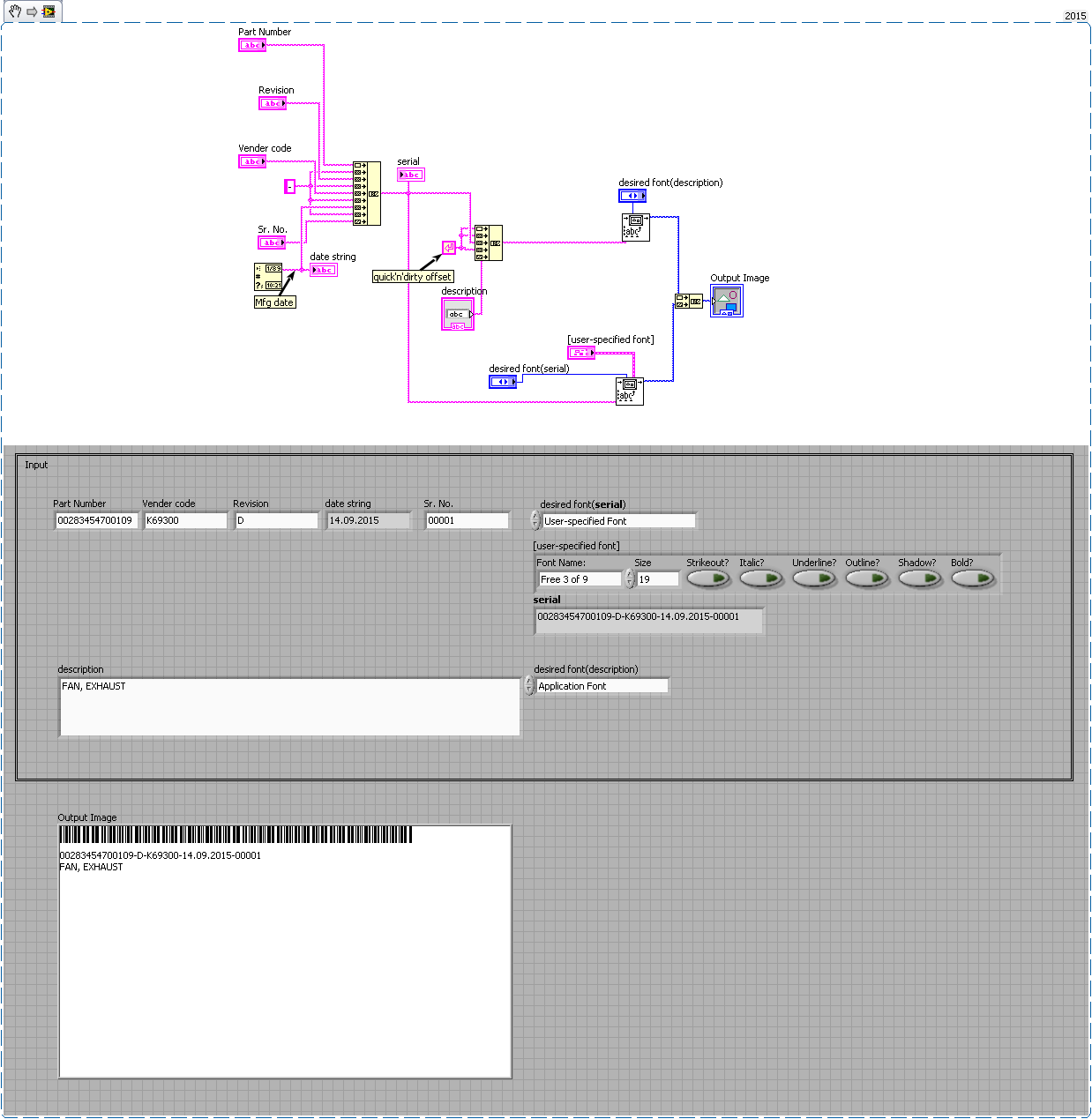Click the Vender code field K69300
This screenshot has height=1119, width=1092.
click(185, 520)
